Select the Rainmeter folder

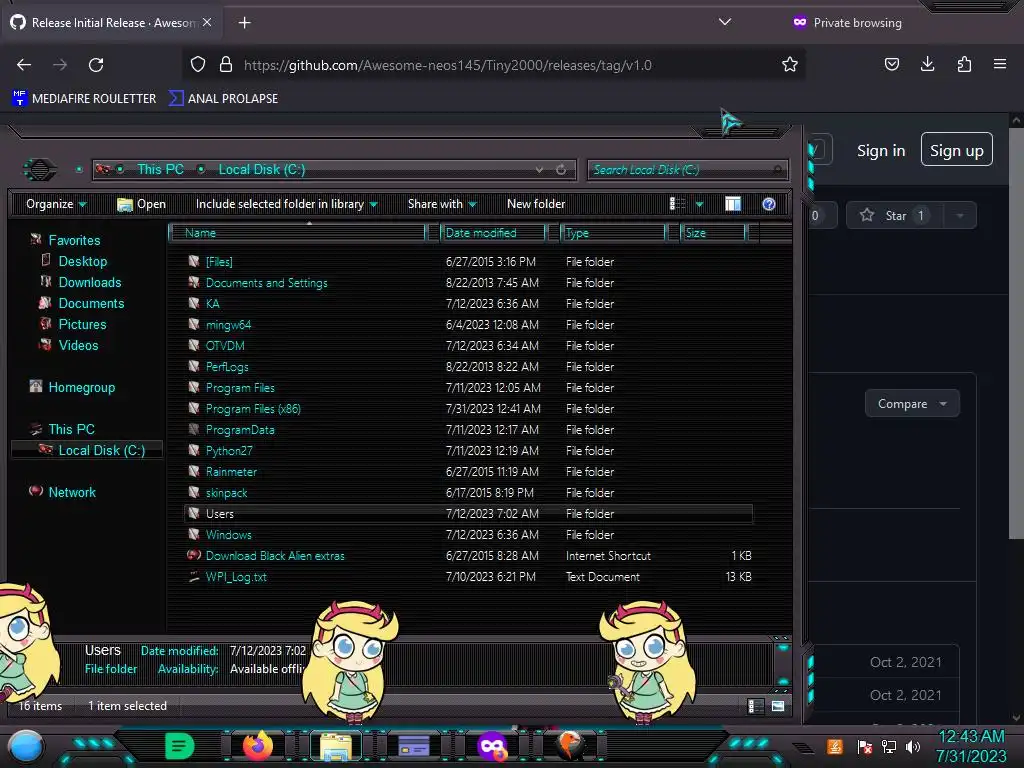(x=231, y=472)
